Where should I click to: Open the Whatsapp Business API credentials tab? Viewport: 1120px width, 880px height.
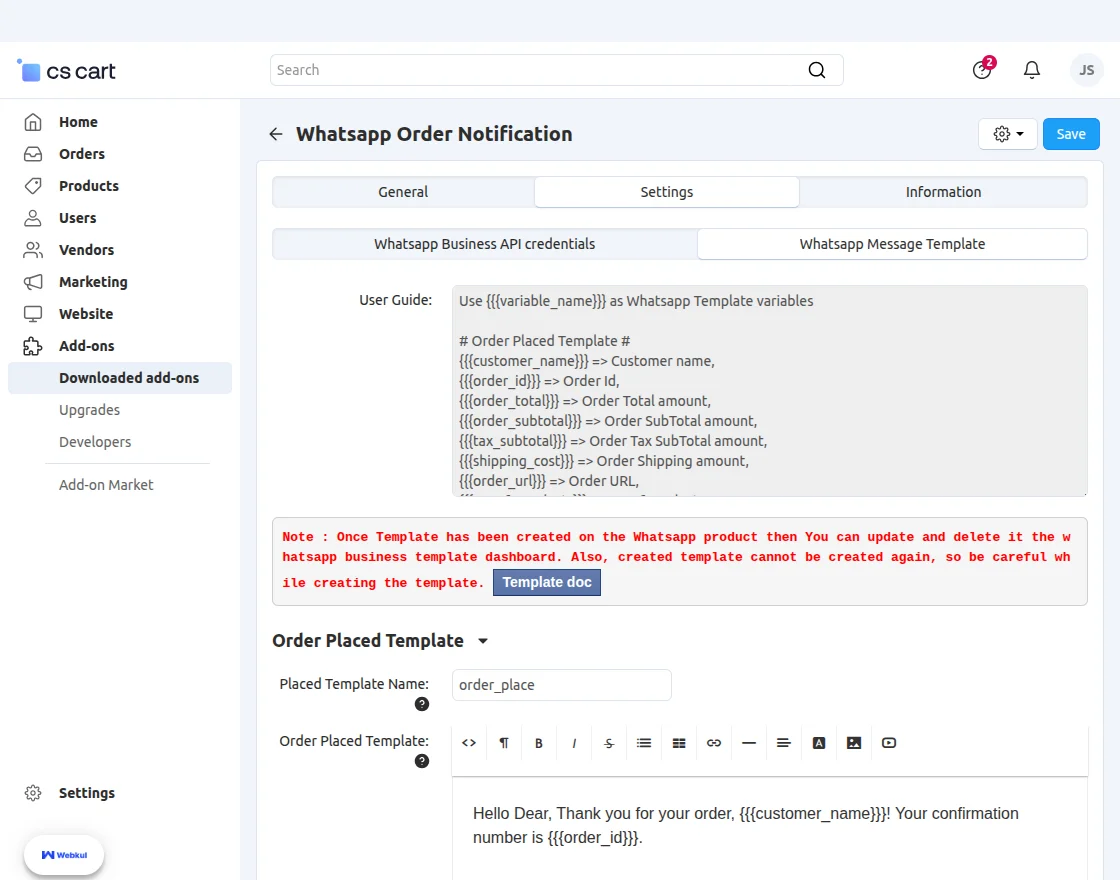tap(484, 243)
